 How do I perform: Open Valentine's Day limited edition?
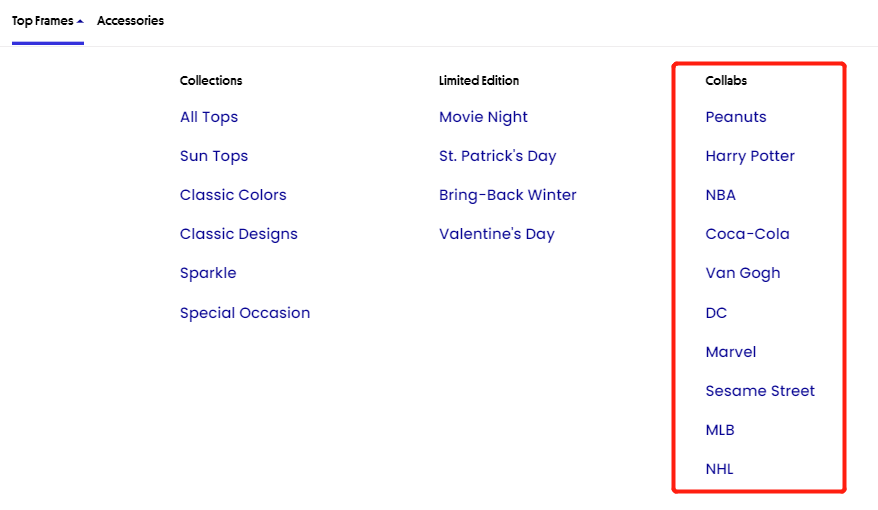[x=496, y=234]
